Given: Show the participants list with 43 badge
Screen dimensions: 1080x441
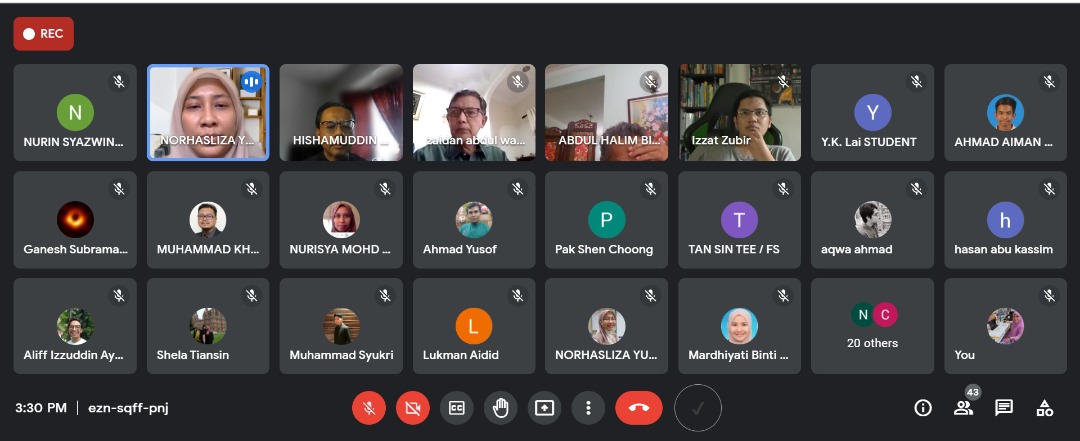Looking at the screenshot, I should [963, 407].
